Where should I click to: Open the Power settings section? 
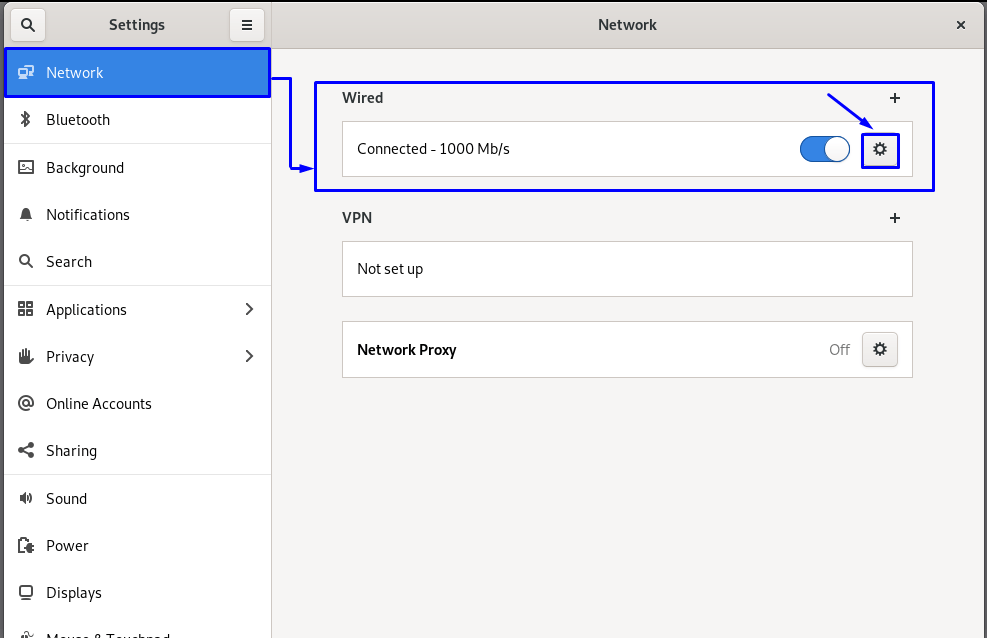click(x=25, y=545)
